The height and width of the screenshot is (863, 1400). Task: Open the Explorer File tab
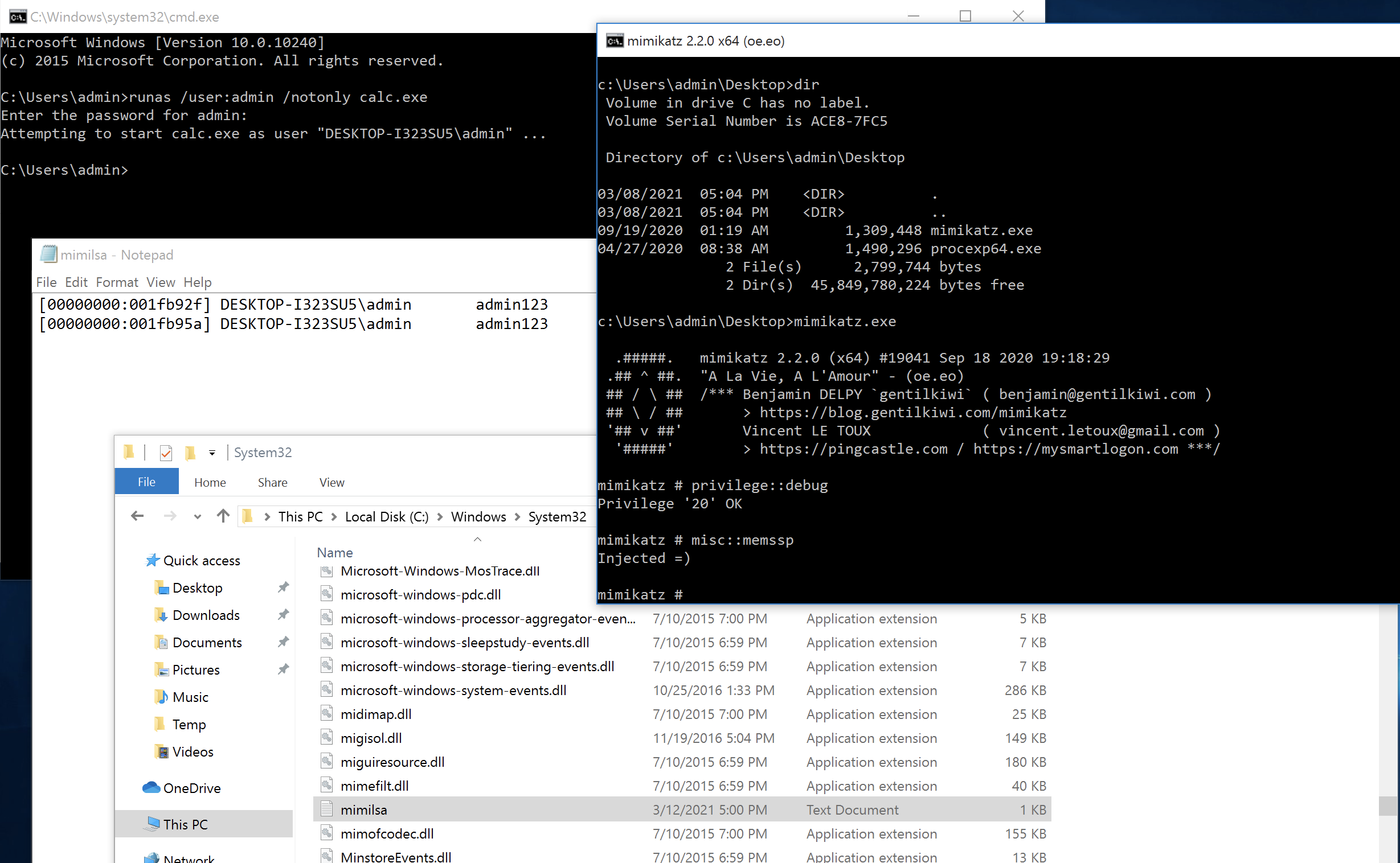pyautogui.click(x=146, y=482)
